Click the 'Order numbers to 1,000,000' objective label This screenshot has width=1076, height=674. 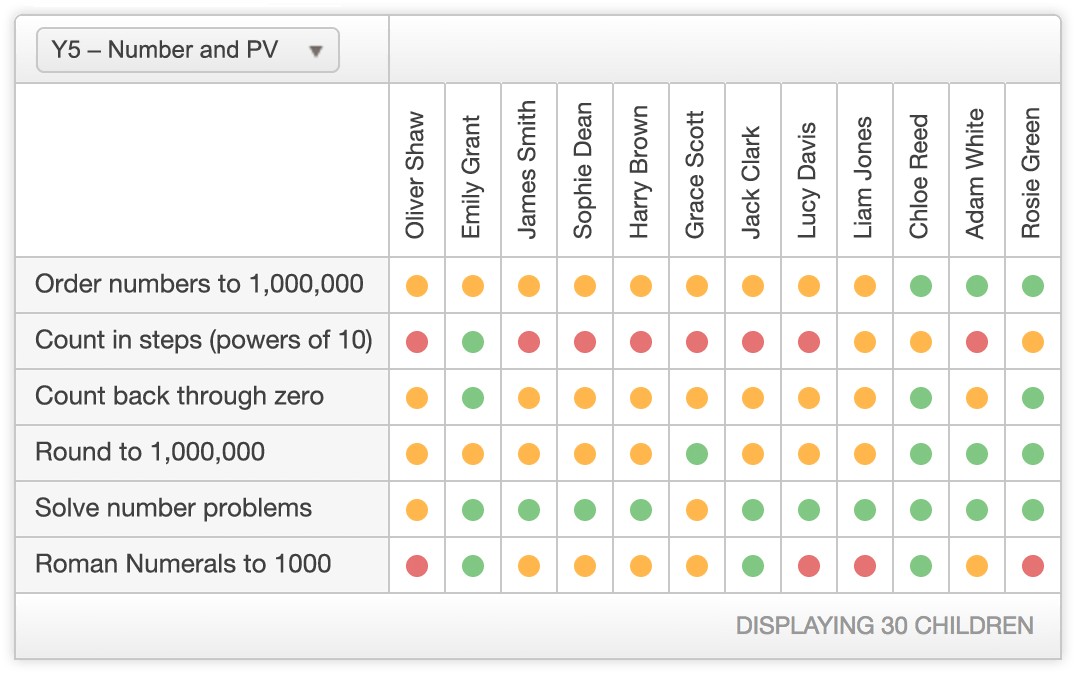199,284
